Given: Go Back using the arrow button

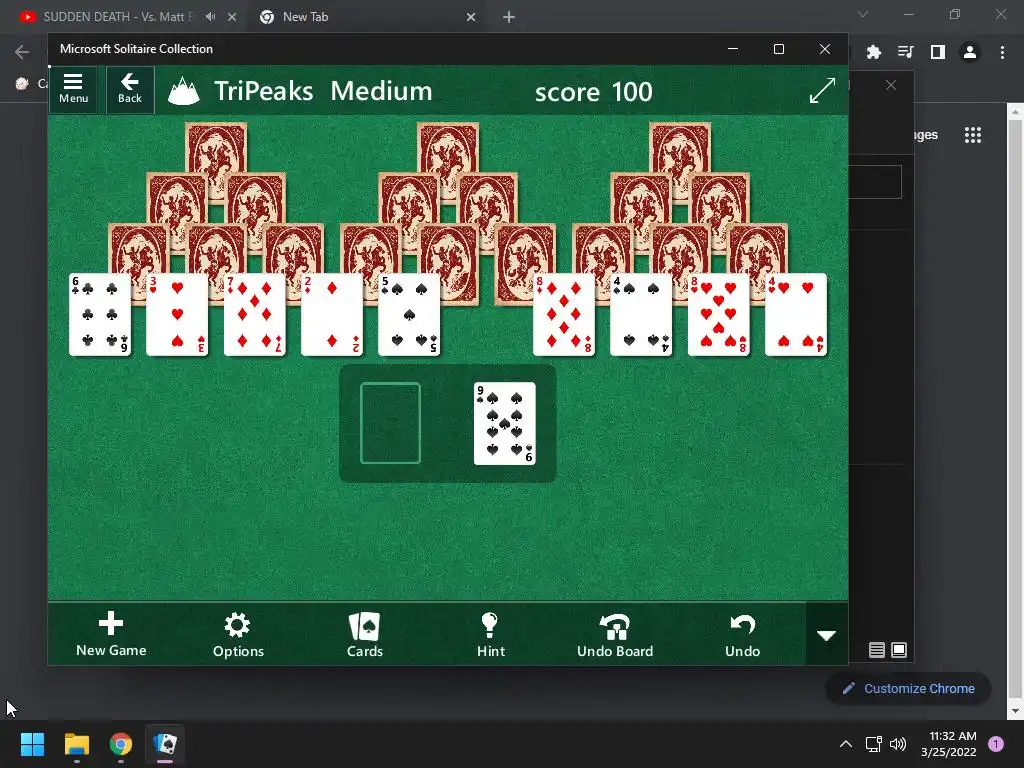Looking at the screenshot, I should [130, 89].
